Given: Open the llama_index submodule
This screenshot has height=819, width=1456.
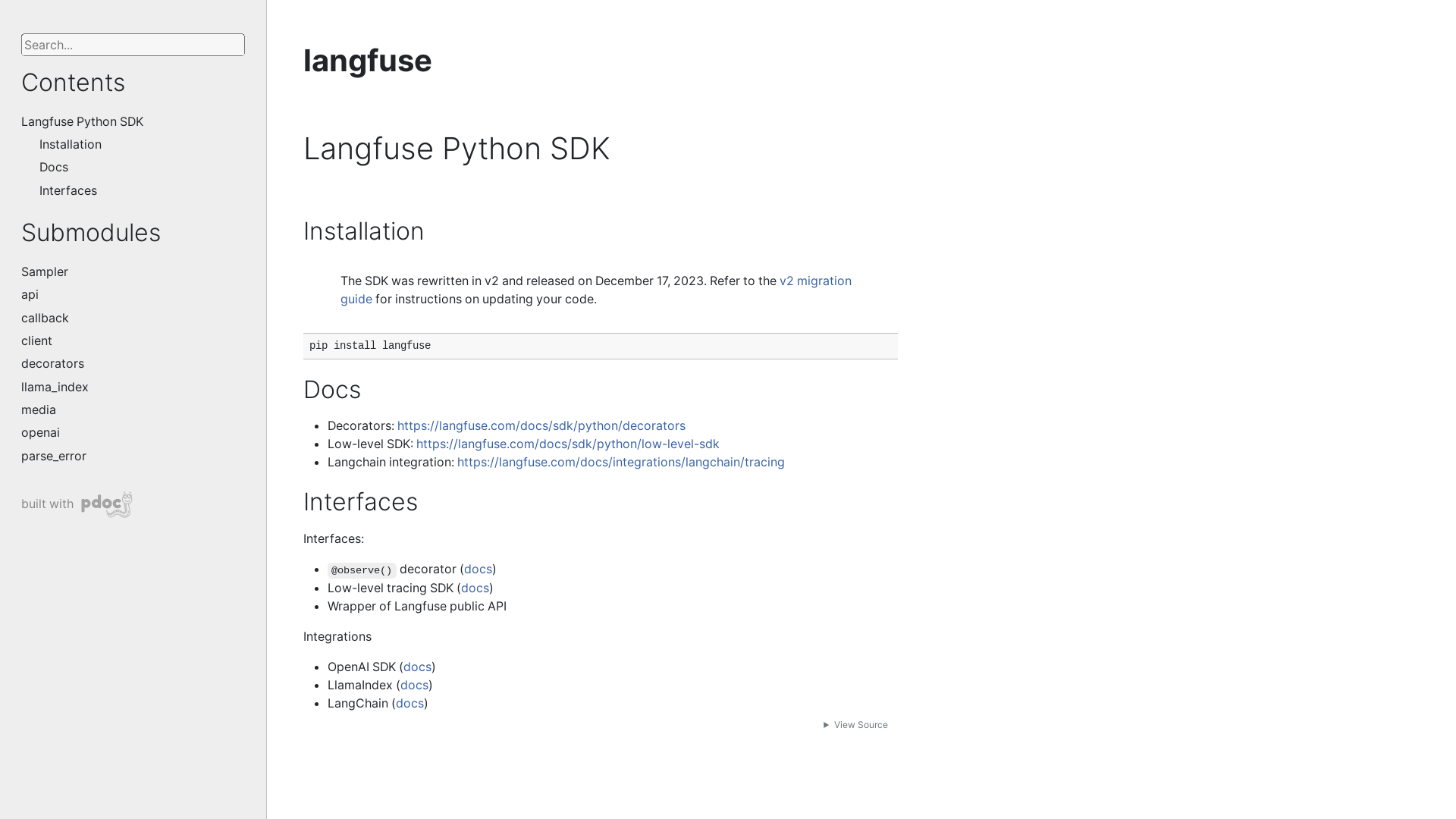Looking at the screenshot, I should coord(55,387).
